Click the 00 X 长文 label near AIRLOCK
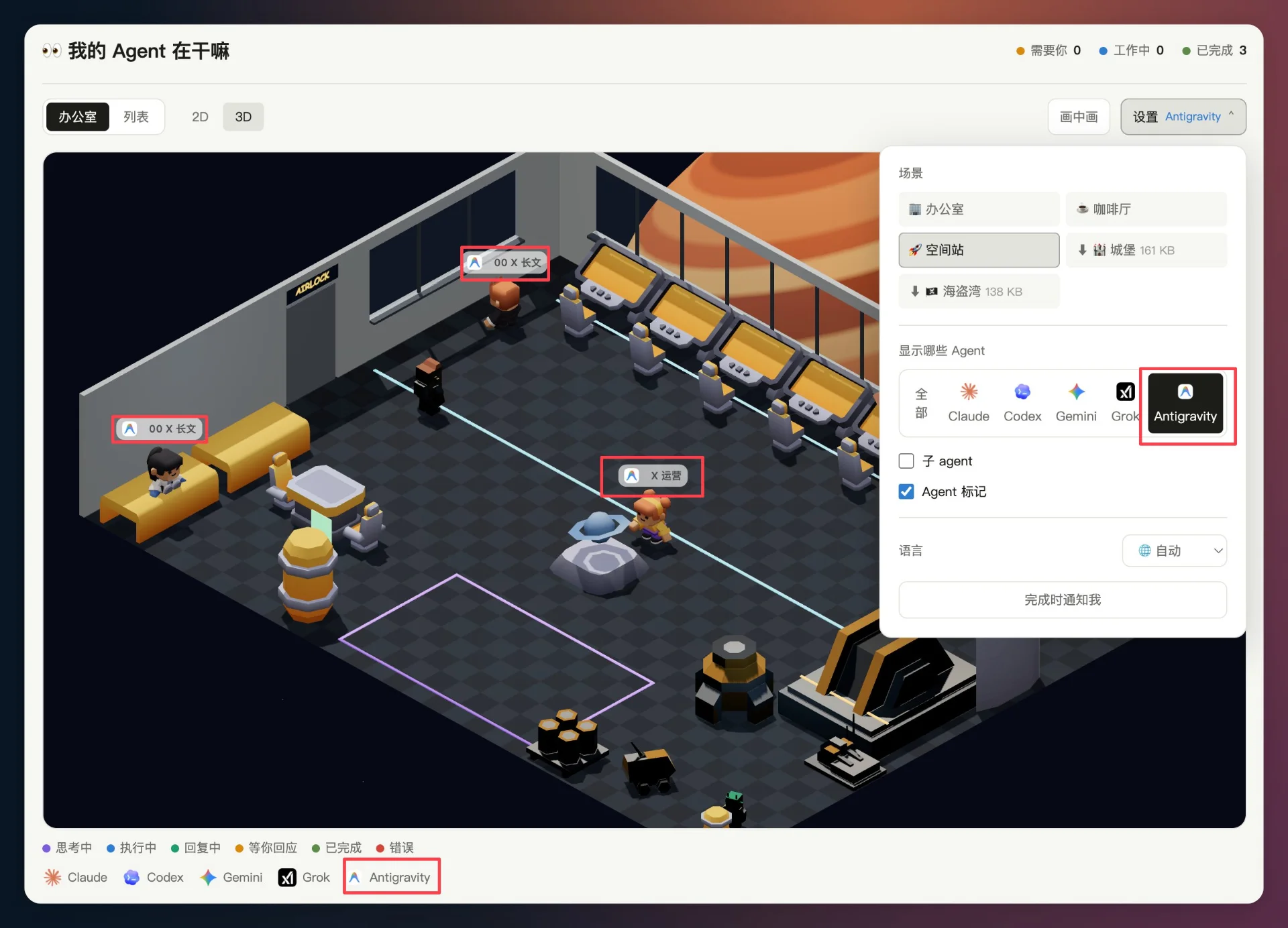Screen dimensions: 1288x928 [505, 262]
